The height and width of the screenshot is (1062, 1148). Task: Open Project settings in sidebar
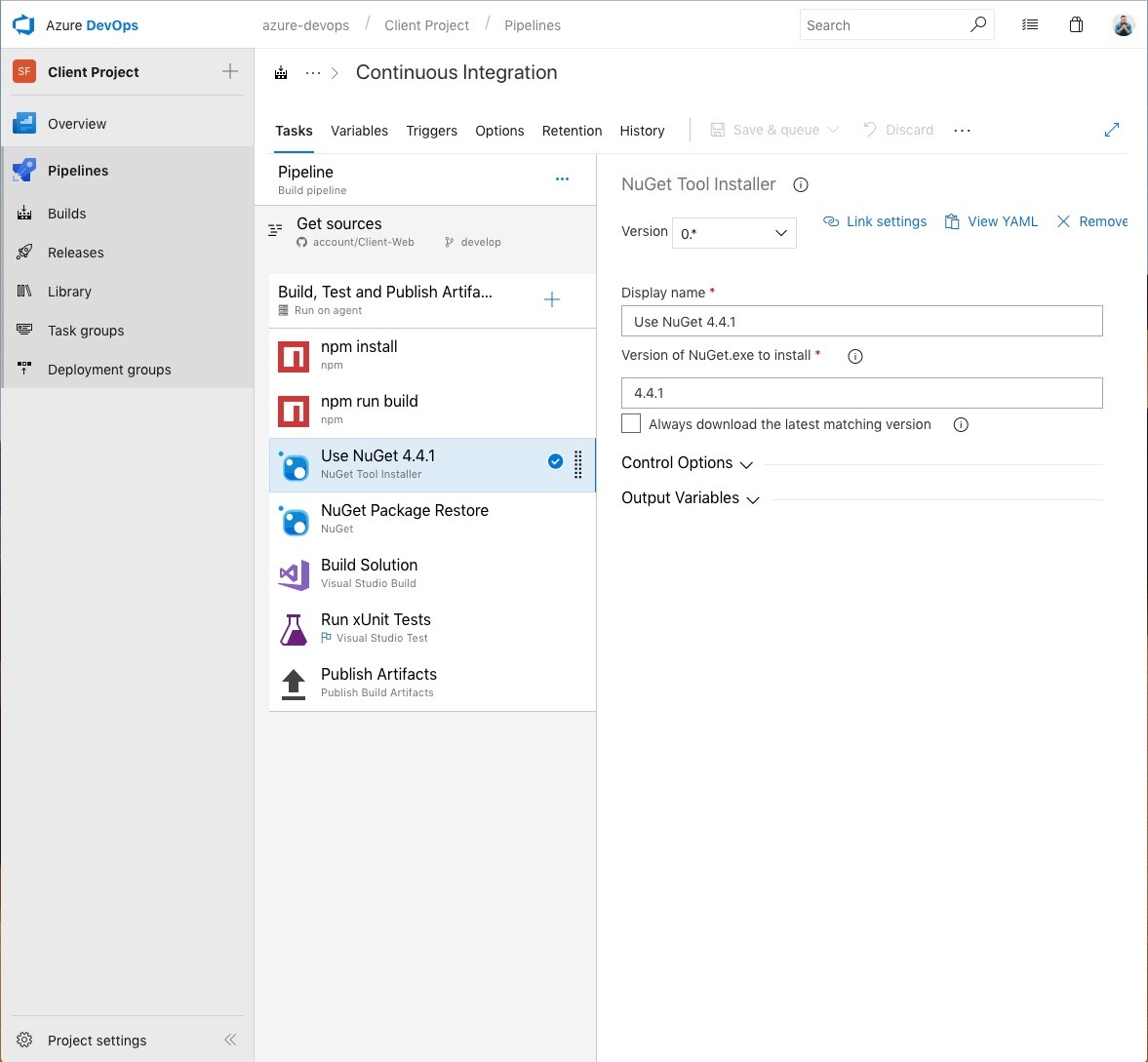[x=97, y=1041]
